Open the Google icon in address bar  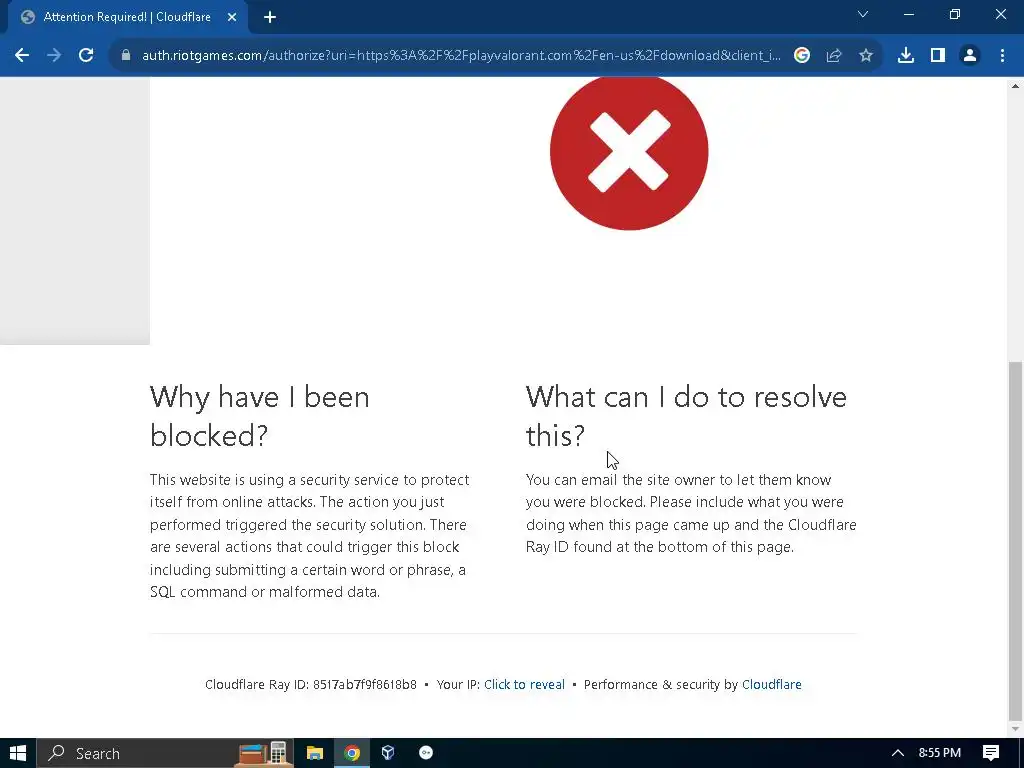coord(802,56)
